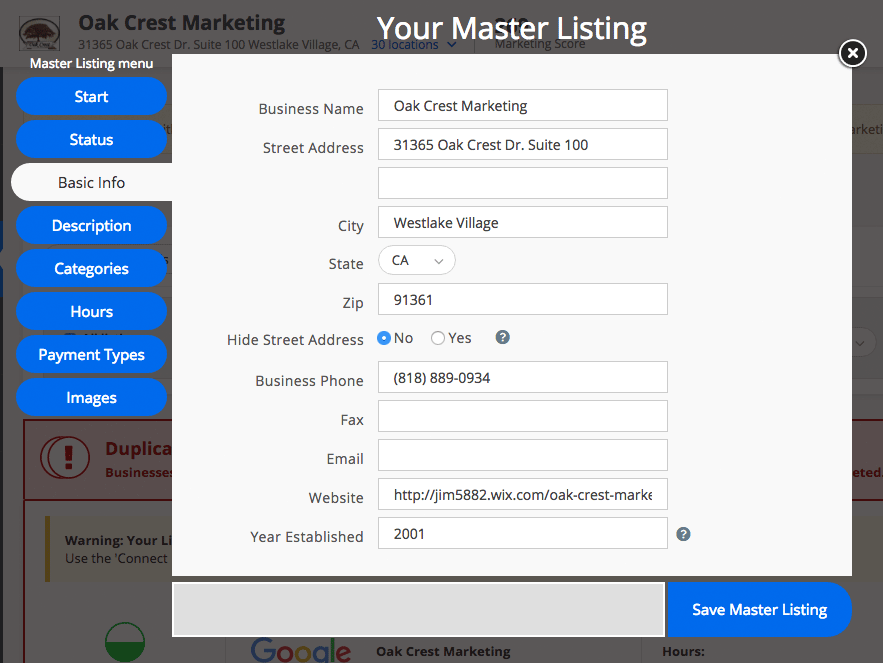
Task: Click the gray status bar beside Save
Action: pos(418,609)
